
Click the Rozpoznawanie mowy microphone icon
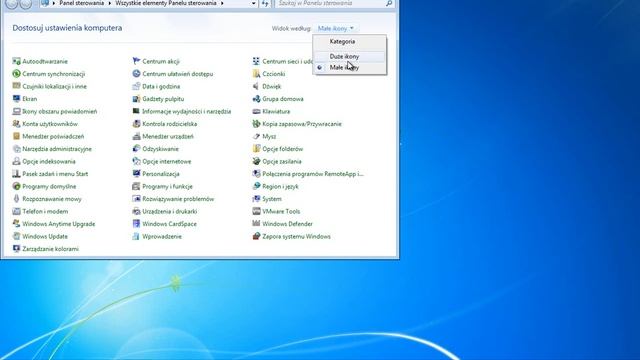click(x=16, y=199)
